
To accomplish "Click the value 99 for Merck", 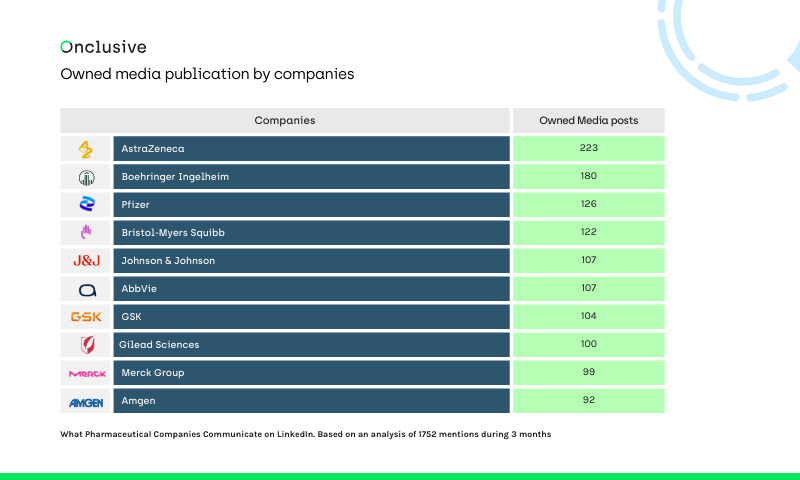I will pos(589,372).
